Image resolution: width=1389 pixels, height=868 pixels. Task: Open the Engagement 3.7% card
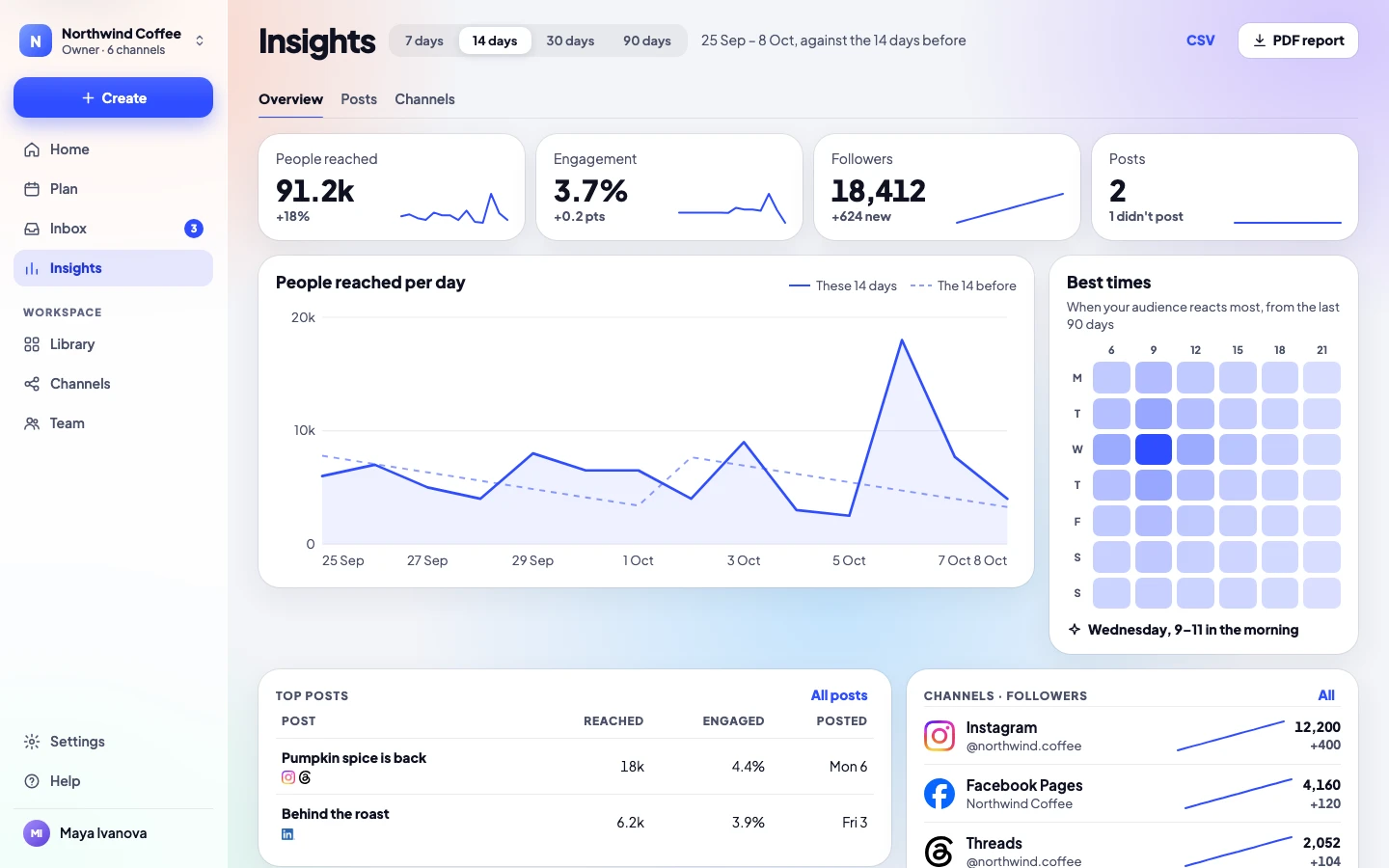coord(669,187)
